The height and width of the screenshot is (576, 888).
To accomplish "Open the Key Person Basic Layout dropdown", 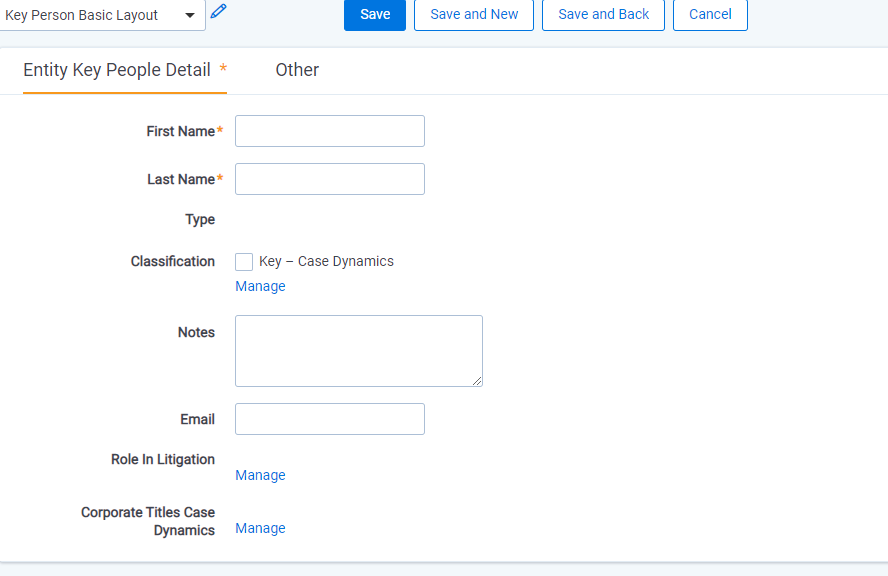I will (x=102, y=15).
